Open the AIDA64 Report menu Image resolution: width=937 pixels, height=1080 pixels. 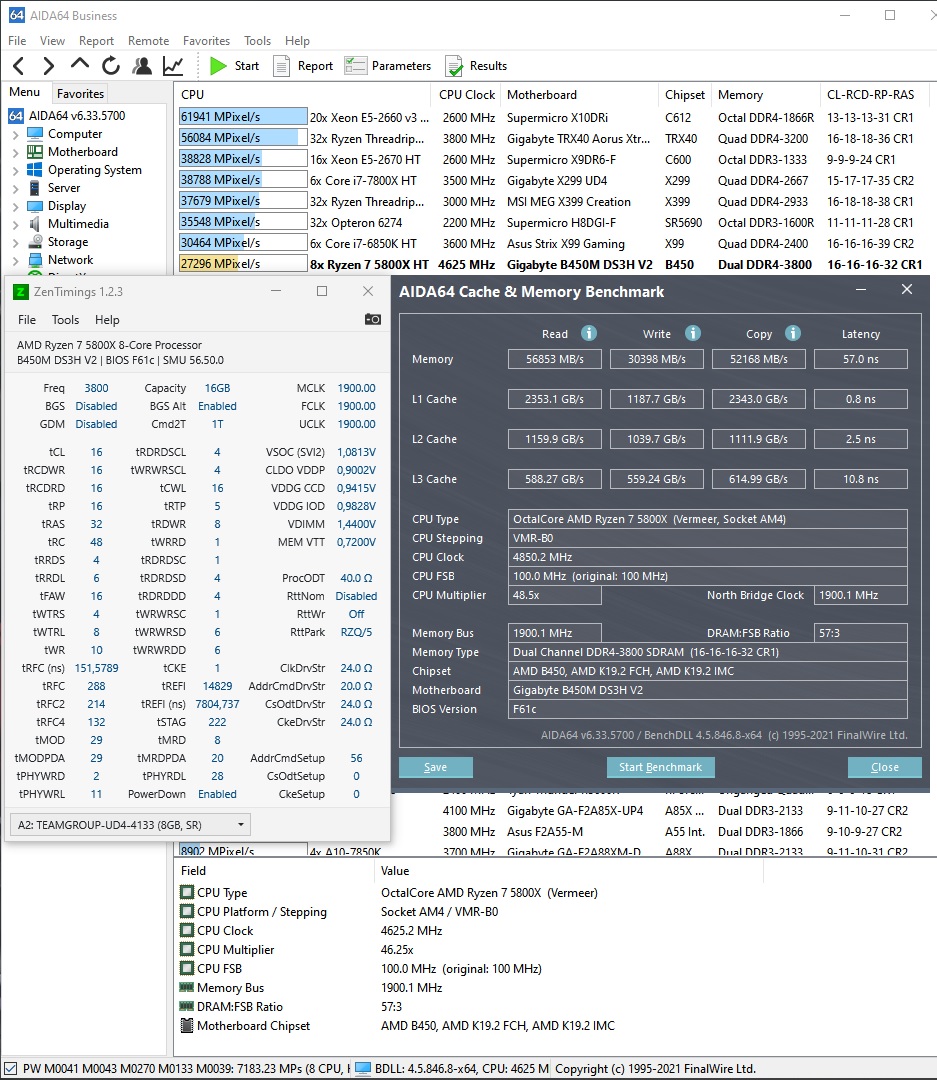pos(96,41)
